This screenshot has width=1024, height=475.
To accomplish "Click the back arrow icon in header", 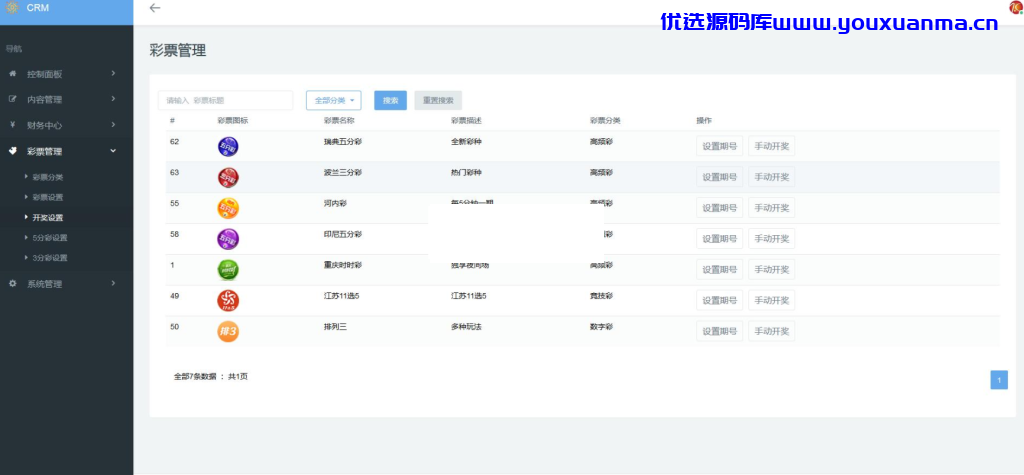I will pyautogui.click(x=154, y=8).
